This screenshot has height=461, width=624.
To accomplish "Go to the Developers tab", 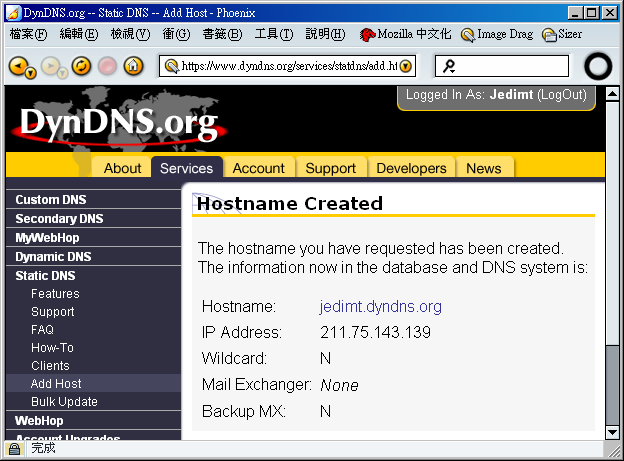I will tap(411, 168).
